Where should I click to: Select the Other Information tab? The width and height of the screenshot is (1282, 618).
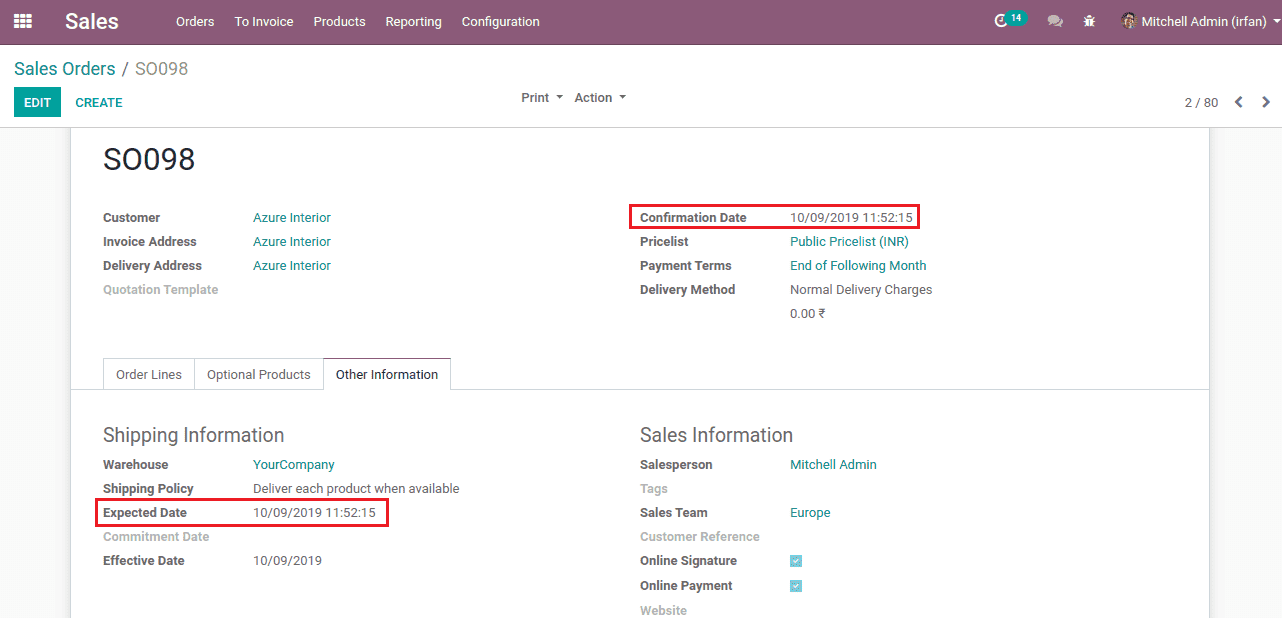point(387,374)
